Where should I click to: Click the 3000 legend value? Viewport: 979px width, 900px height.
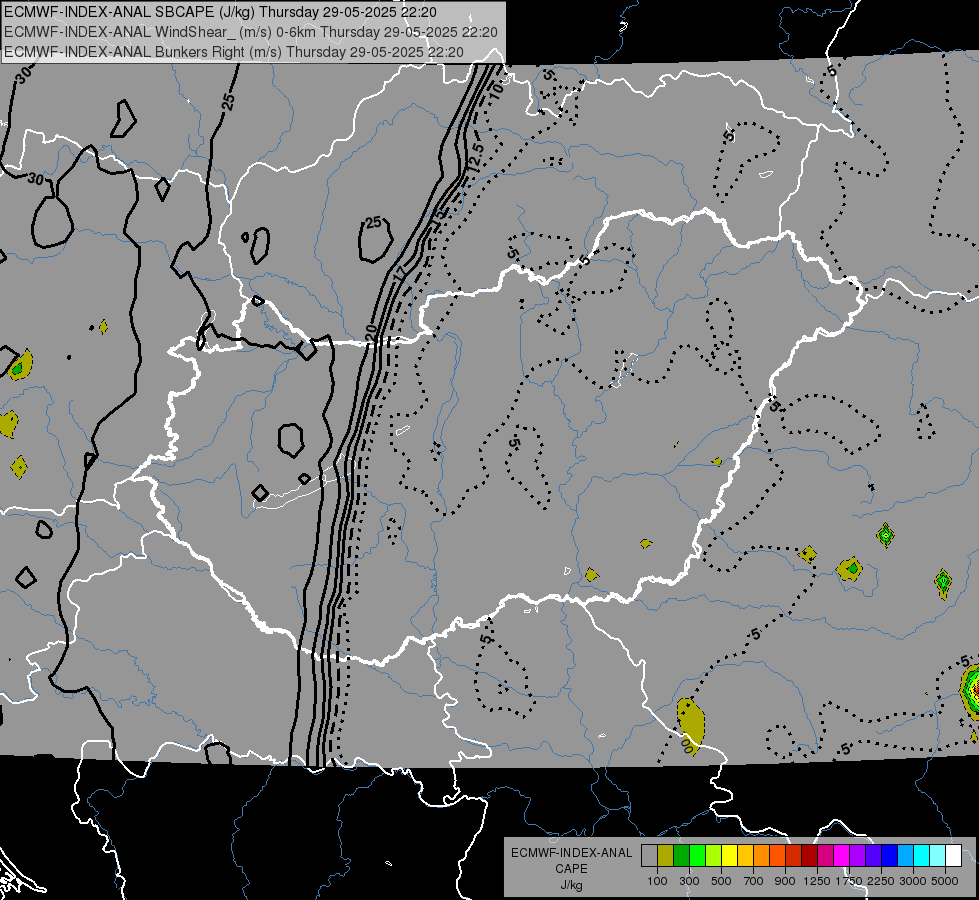[913, 881]
